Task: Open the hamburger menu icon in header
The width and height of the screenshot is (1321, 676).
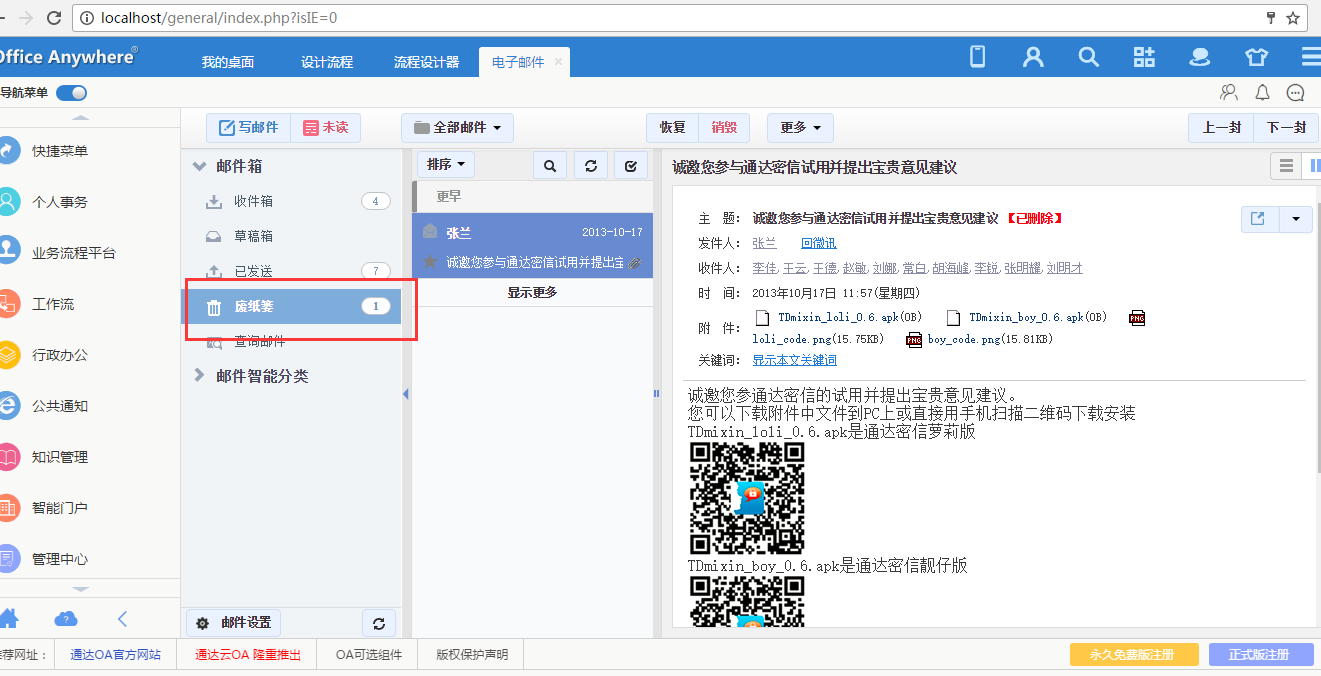Action: 1310,57
